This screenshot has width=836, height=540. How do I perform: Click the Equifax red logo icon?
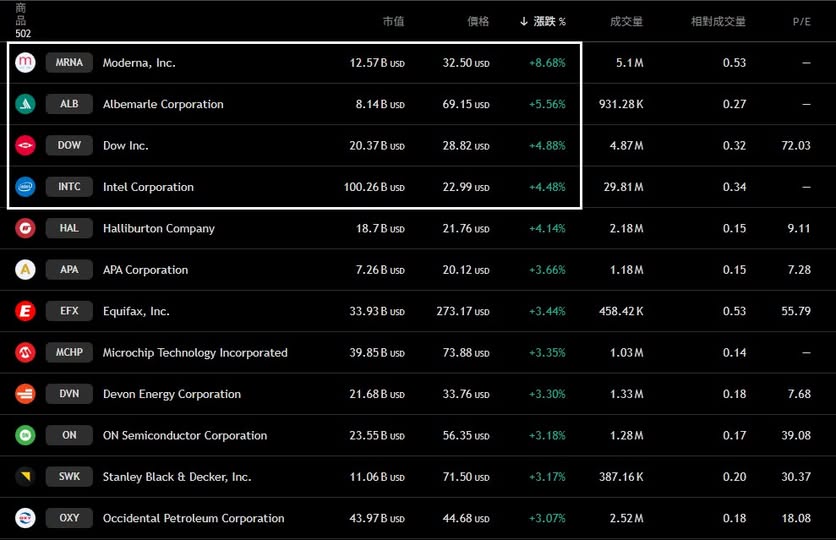pyautogui.click(x=25, y=311)
